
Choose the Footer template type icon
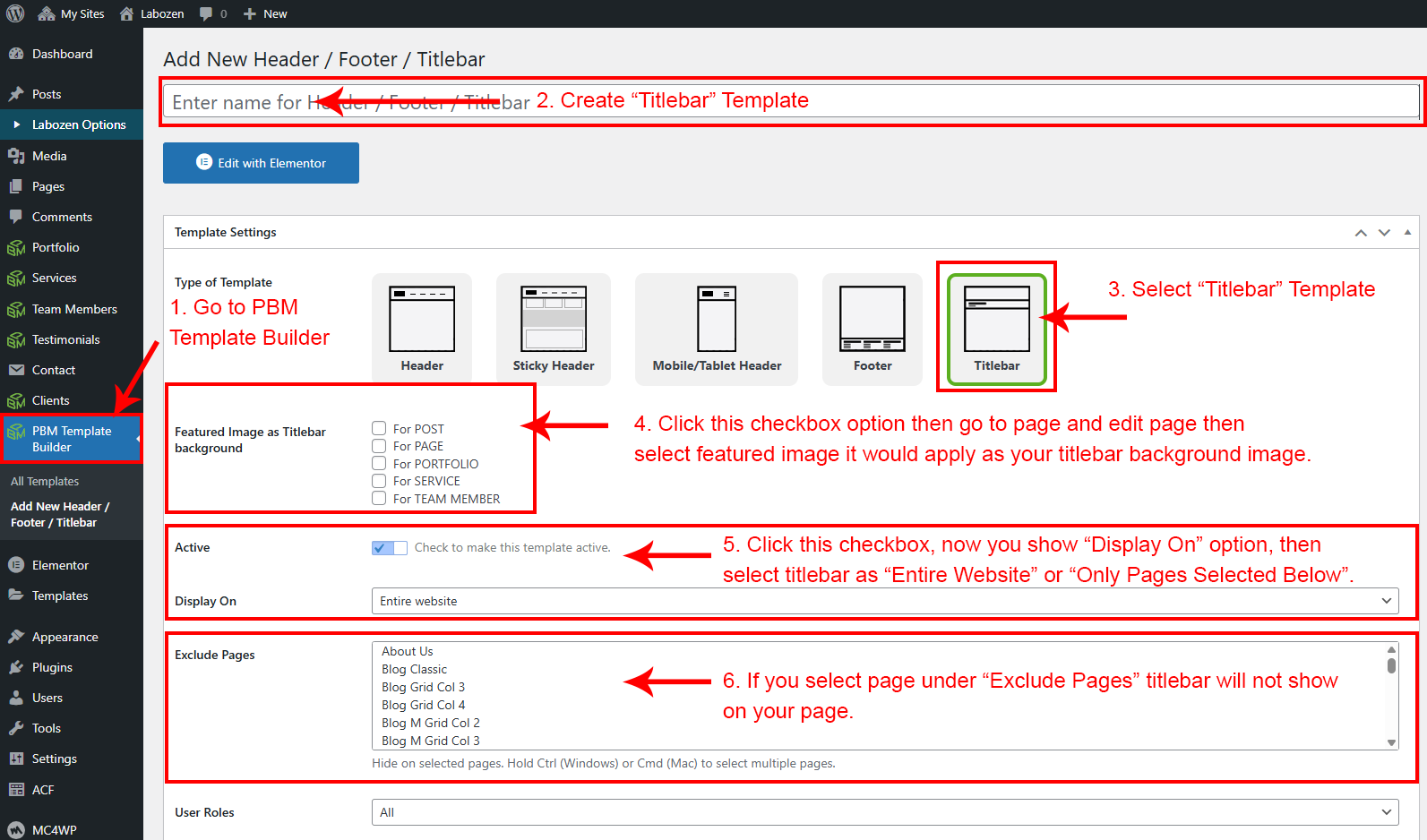click(x=872, y=320)
